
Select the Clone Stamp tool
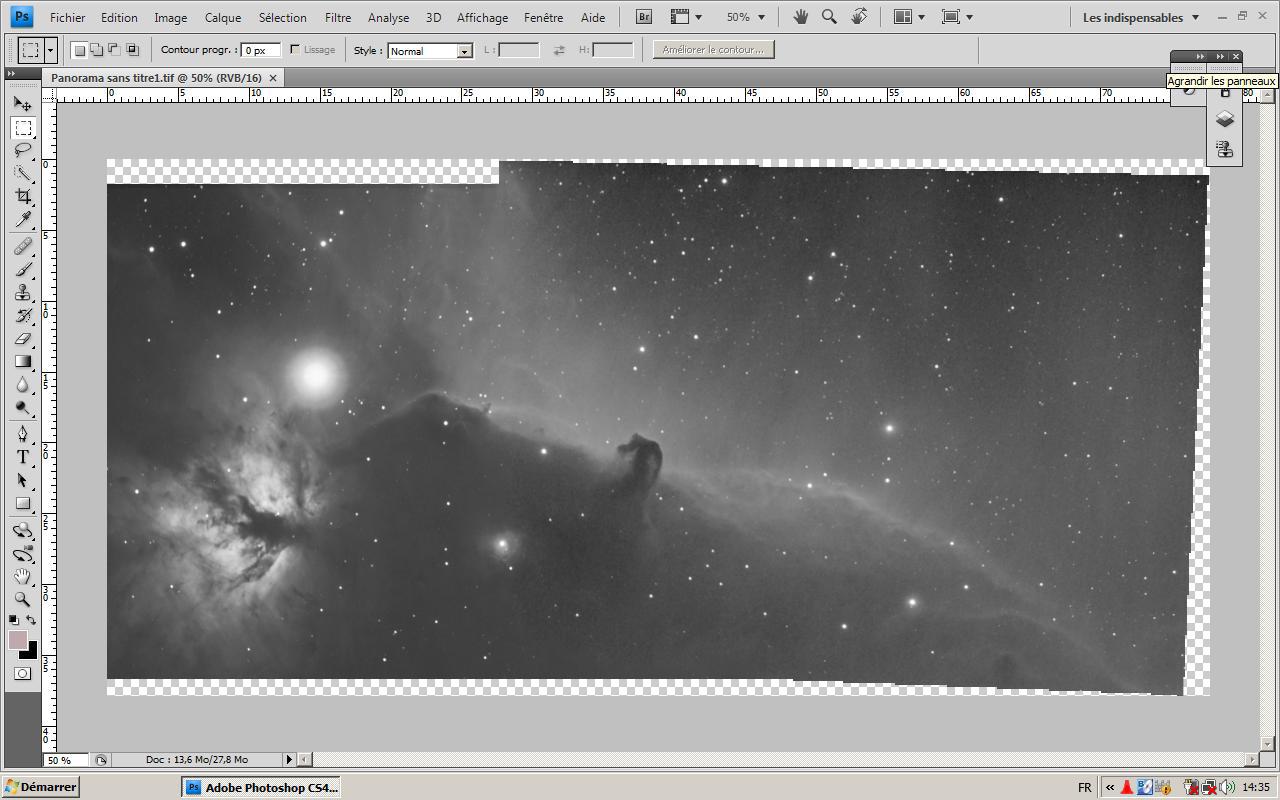click(x=22, y=292)
